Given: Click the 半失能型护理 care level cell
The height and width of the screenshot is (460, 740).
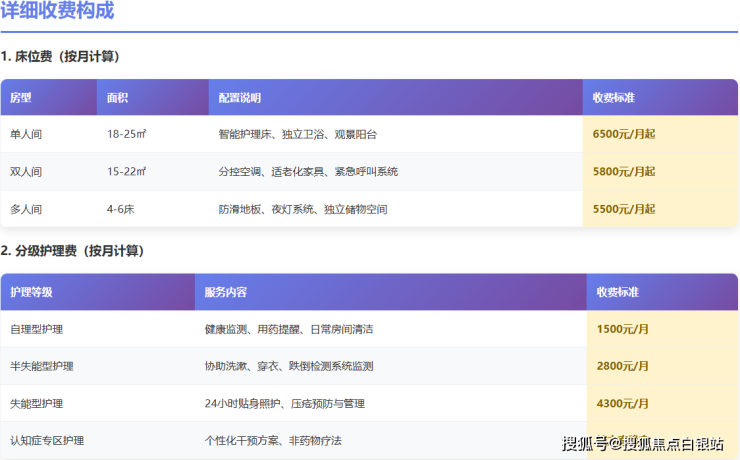Looking at the screenshot, I should coord(41,367).
